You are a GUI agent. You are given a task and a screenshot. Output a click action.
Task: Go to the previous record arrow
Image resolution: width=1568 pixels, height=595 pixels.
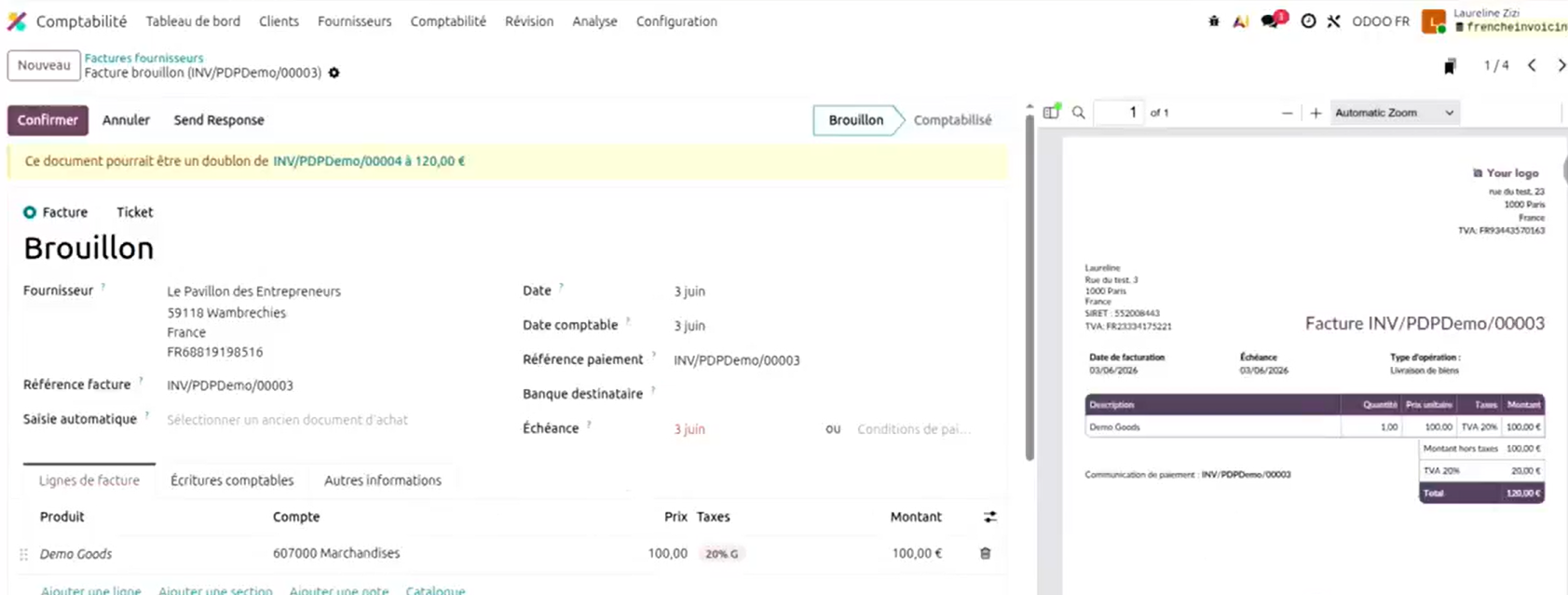click(x=1532, y=65)
